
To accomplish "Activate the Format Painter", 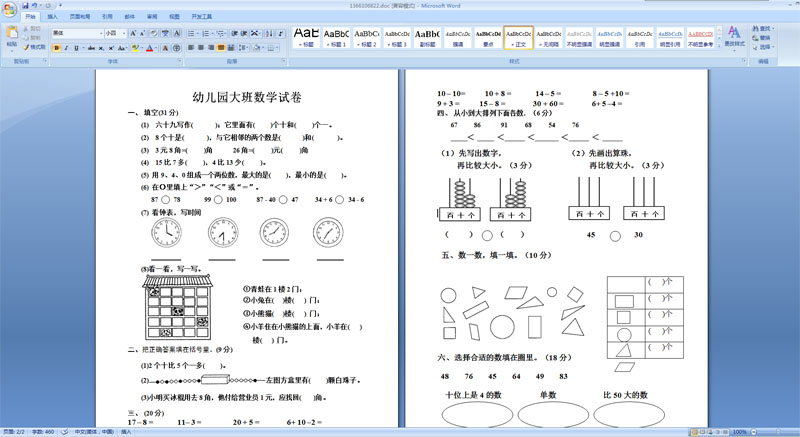I will pyautogui.click(x=34, y=47).
